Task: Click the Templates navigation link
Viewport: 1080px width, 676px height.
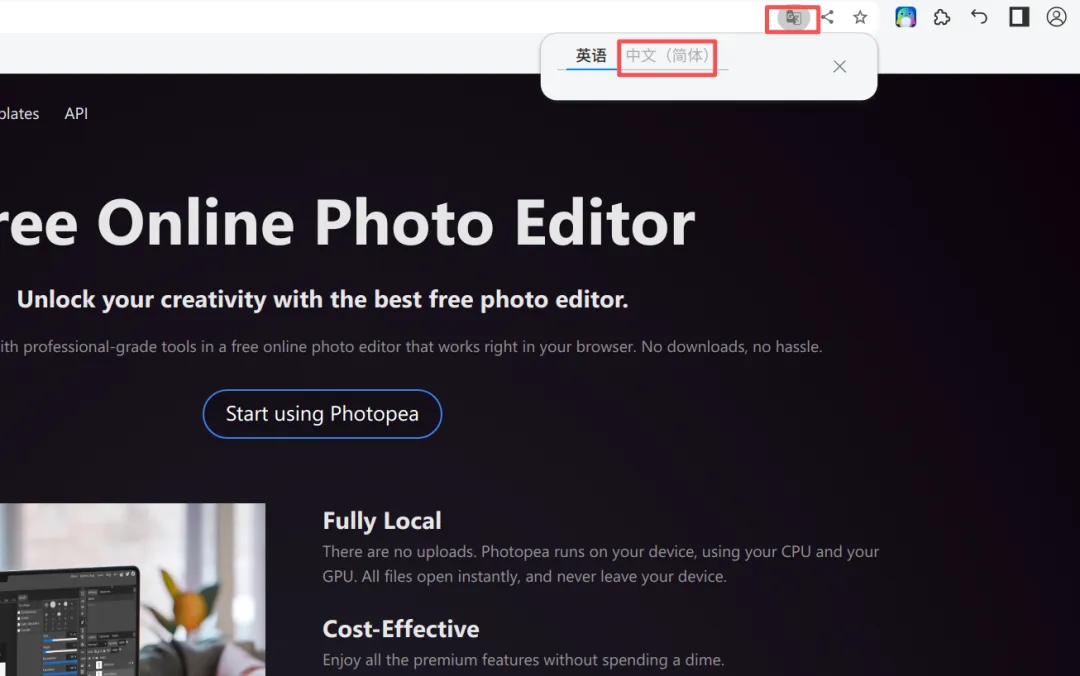Action: pos(19,113)
